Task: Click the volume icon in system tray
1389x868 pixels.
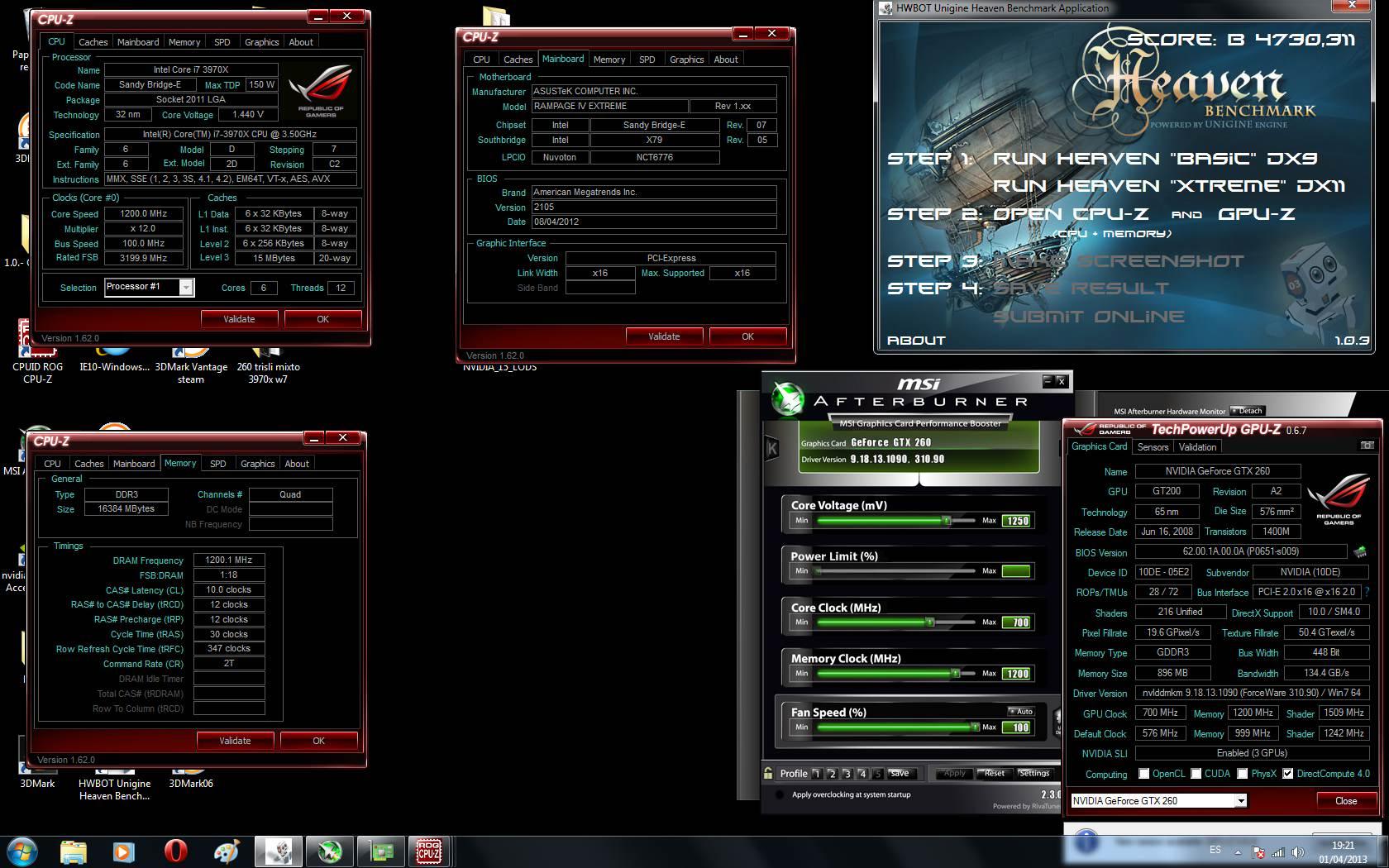Action: point(1298,852)
